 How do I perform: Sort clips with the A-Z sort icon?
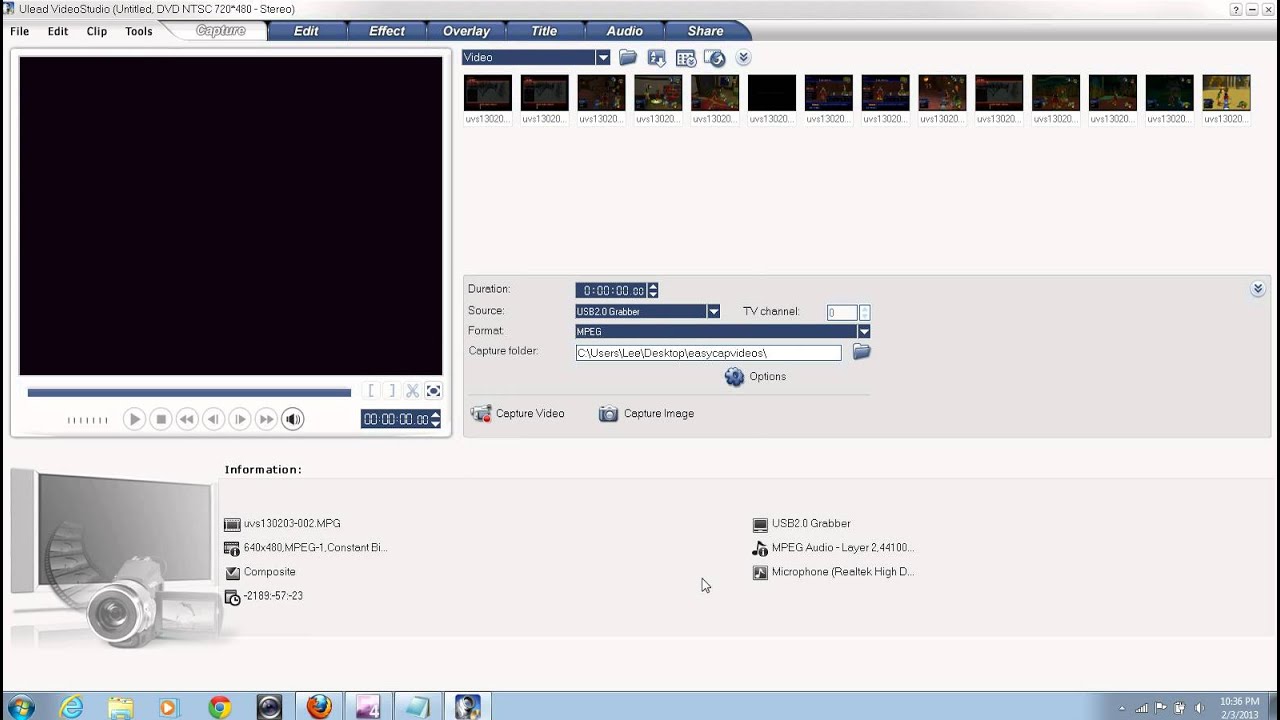(x=657, y=58)
